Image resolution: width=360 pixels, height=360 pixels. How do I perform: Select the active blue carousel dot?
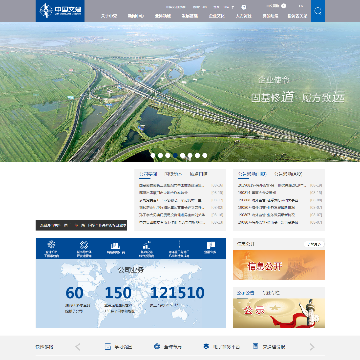pyautogui.click(x=175, y=155)
